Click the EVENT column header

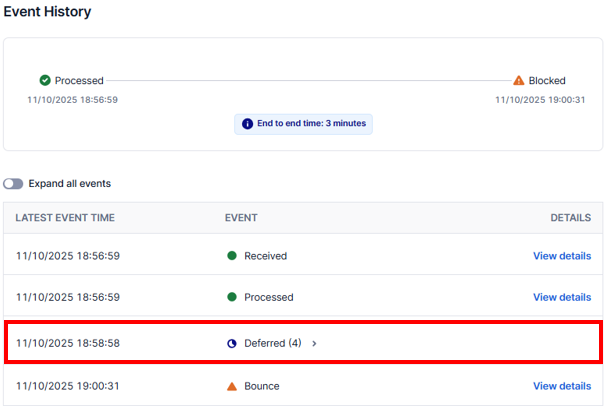(x=241, y=218)
